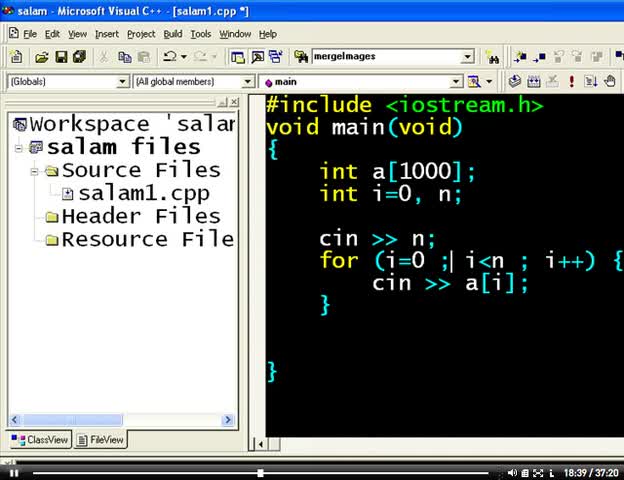The width and height of the screenshot is (624, 480).
Task: Open the Edit menu
Action: pos(52,34)
